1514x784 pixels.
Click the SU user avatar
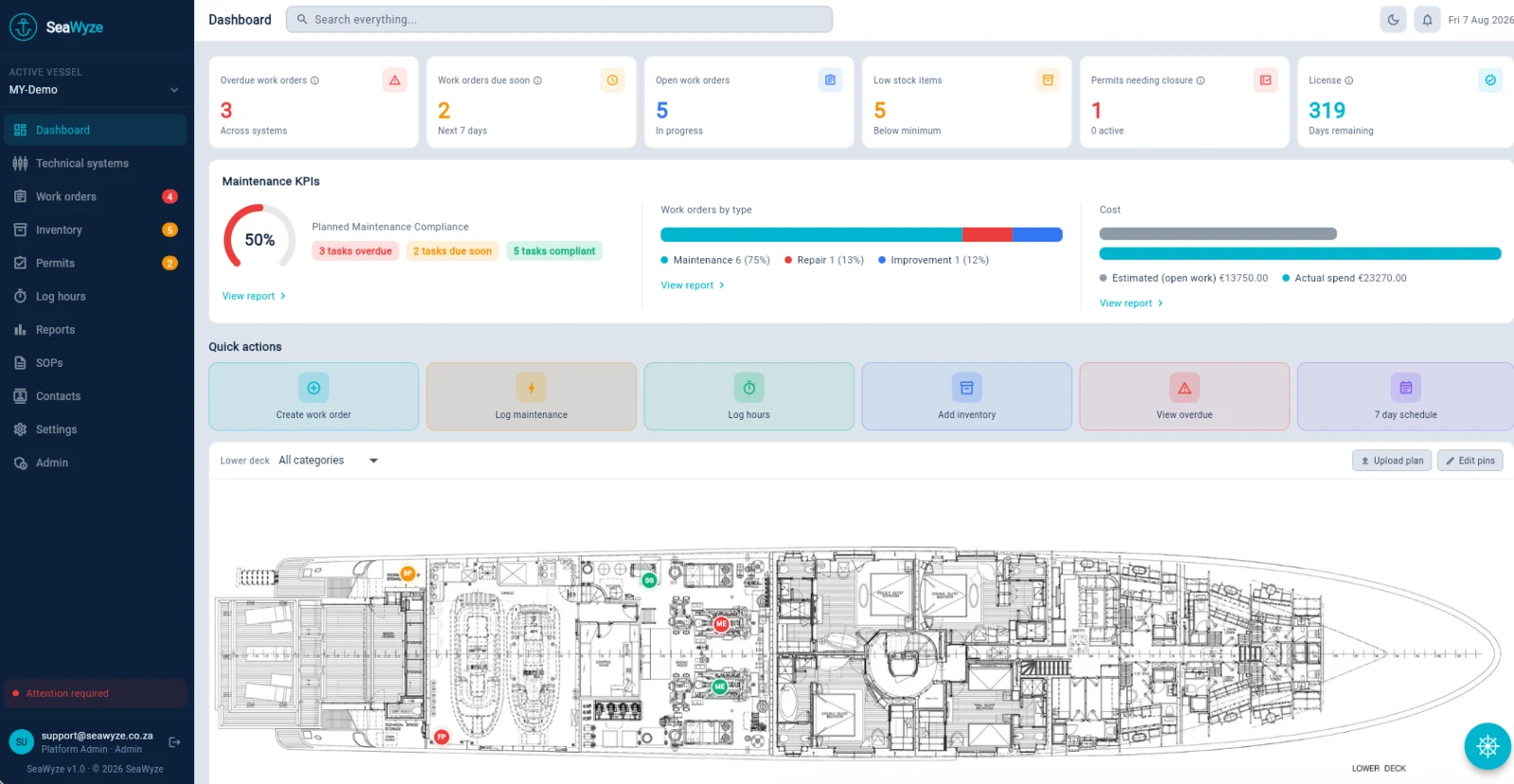[22, 742]
